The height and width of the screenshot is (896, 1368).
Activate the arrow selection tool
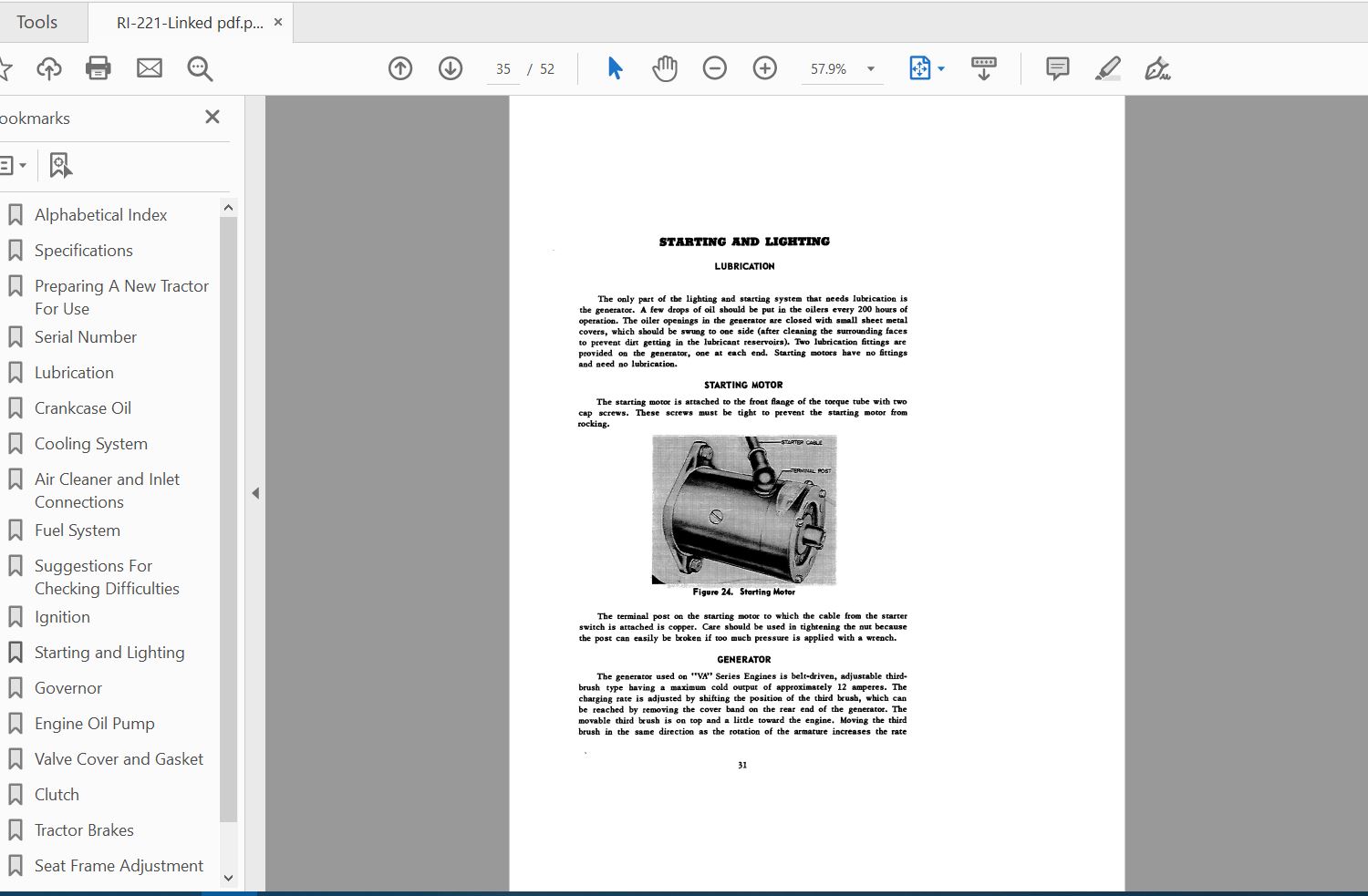coord(615,68)
